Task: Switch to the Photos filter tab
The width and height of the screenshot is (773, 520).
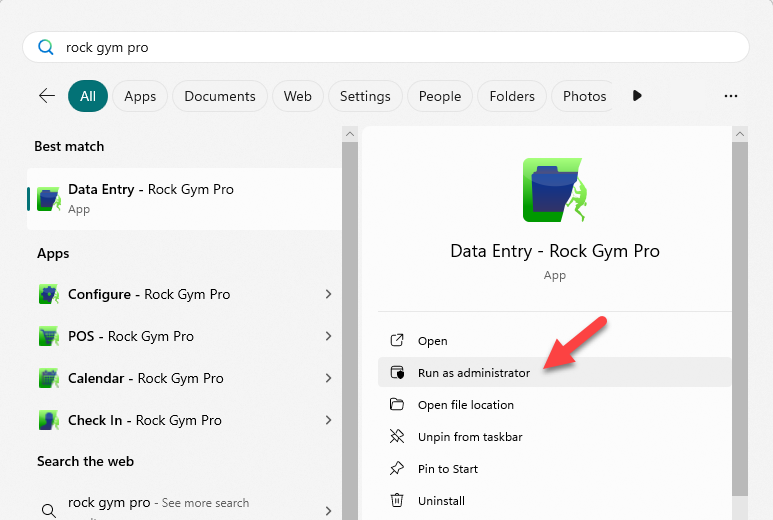Action: pyautogui.click(x=584, y=96)
